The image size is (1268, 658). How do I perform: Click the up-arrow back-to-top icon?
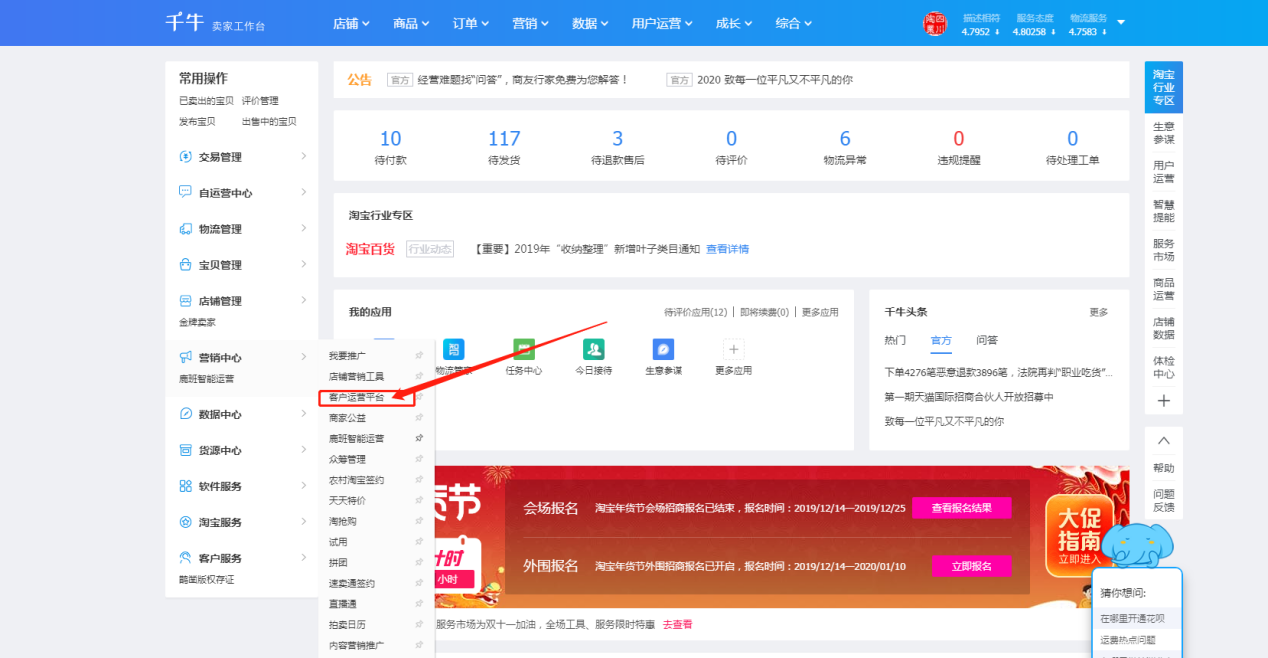click(x=1164, y=441)
